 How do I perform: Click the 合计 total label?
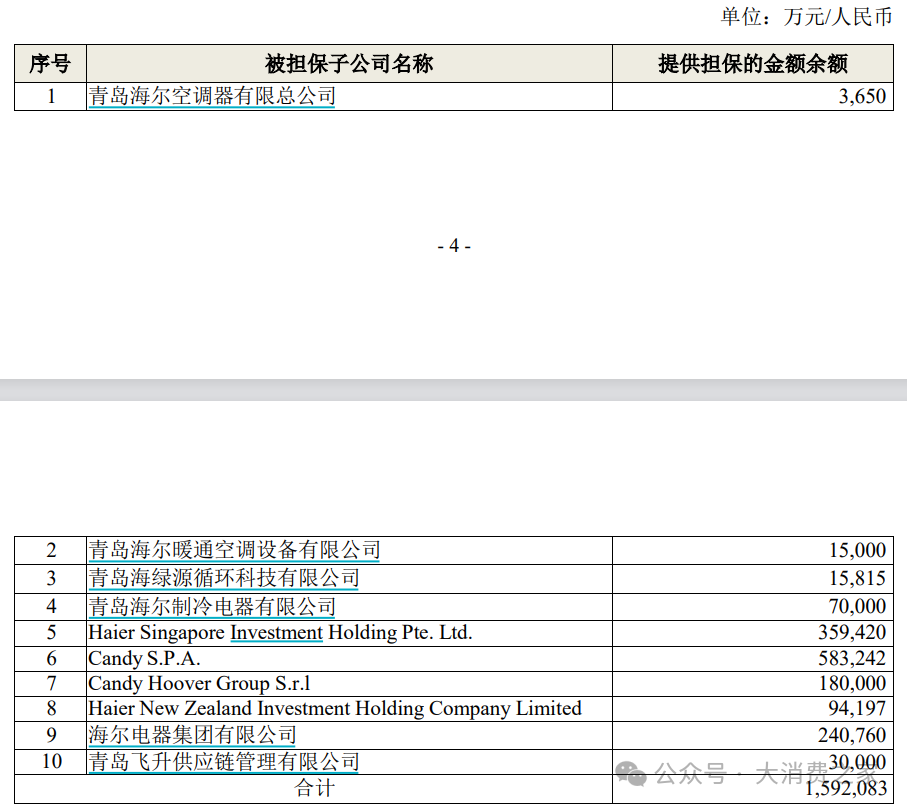coord(314,788)
